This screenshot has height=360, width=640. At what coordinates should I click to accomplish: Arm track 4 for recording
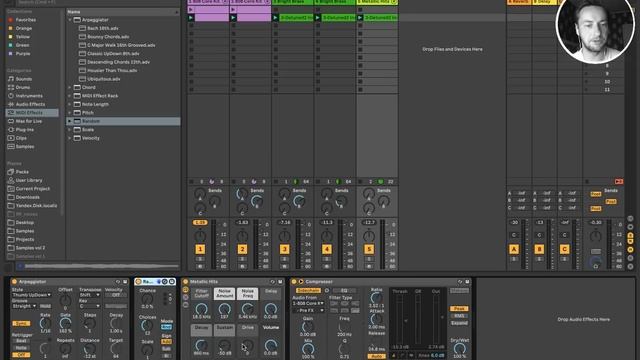[327, 267]
